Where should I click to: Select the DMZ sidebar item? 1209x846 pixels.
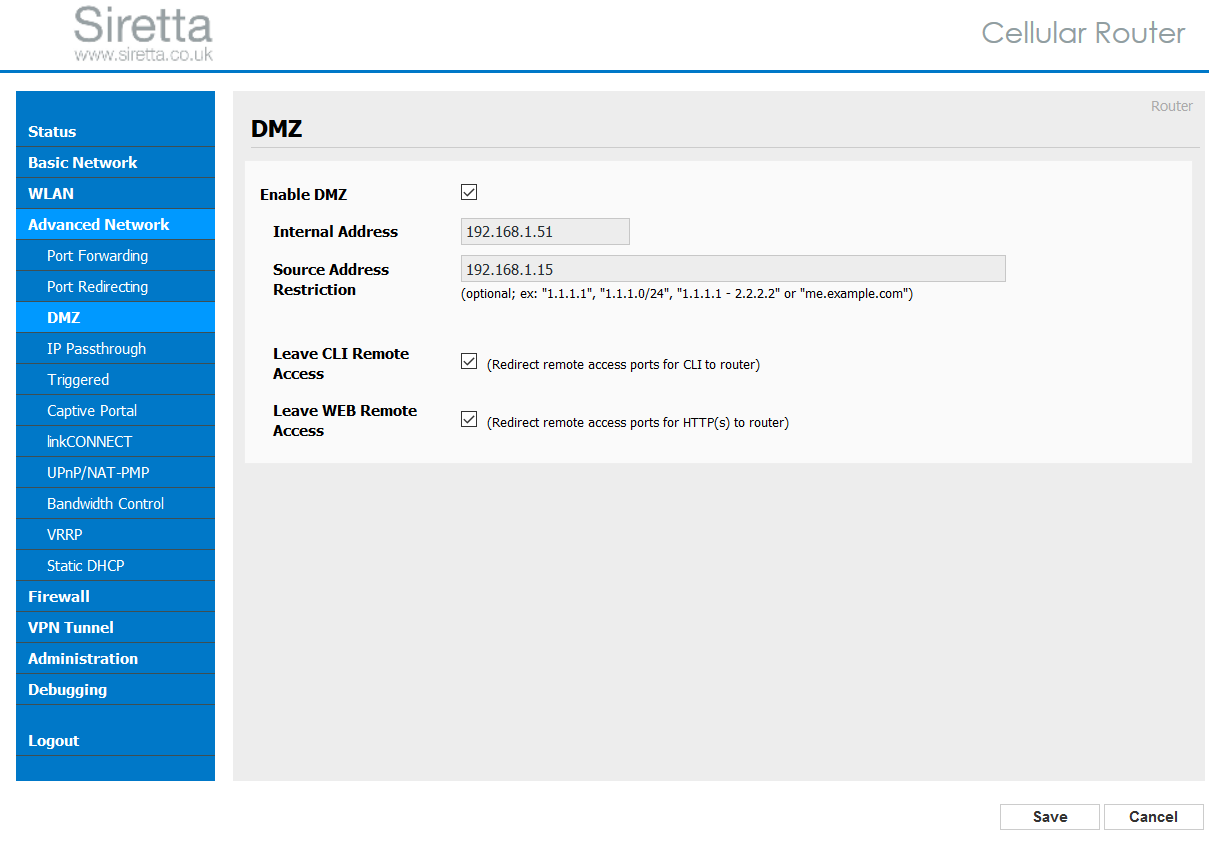point(115,317)
